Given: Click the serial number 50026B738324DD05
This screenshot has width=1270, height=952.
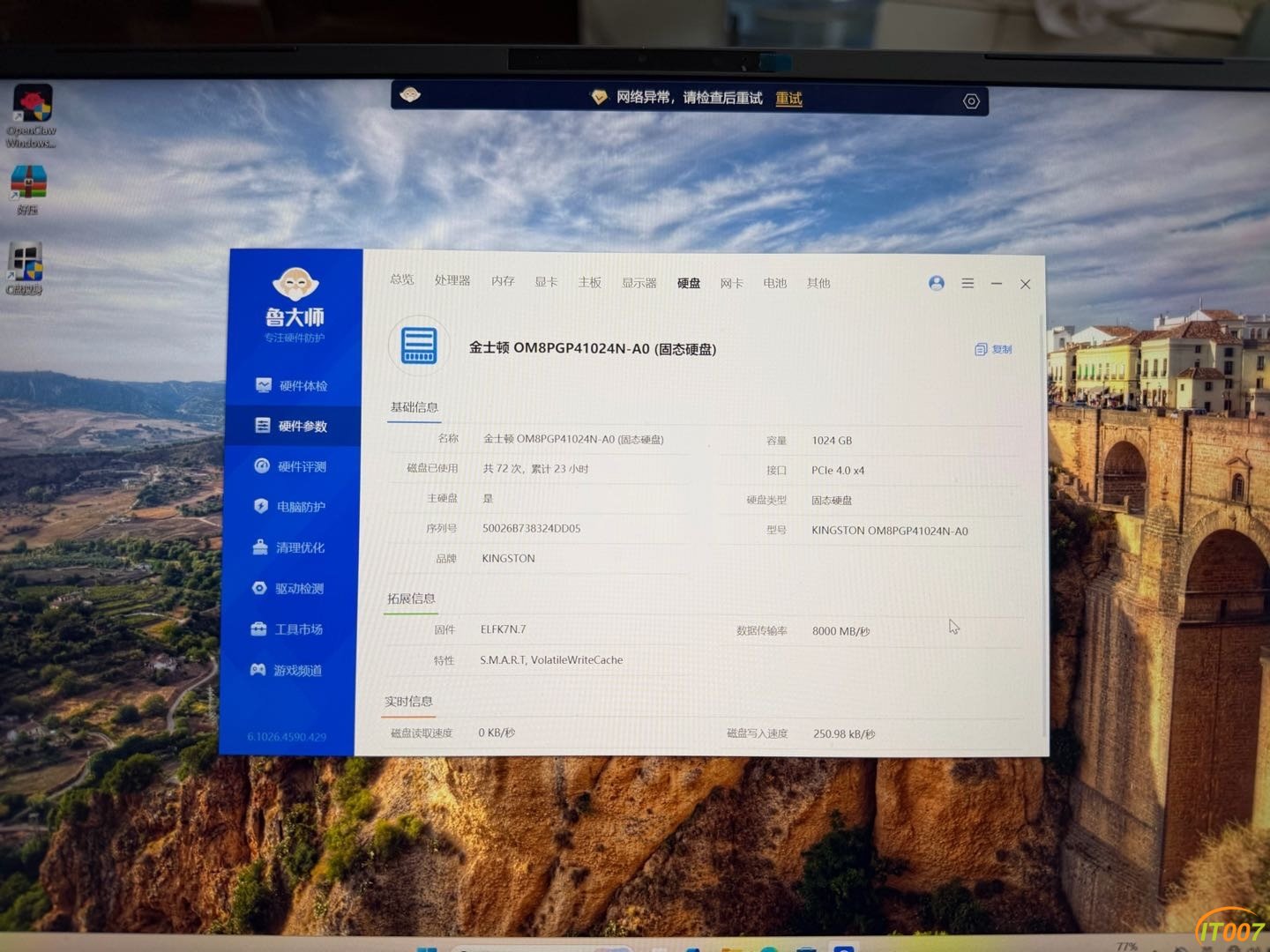Looking at the screenshot, I should coord(531,528).
